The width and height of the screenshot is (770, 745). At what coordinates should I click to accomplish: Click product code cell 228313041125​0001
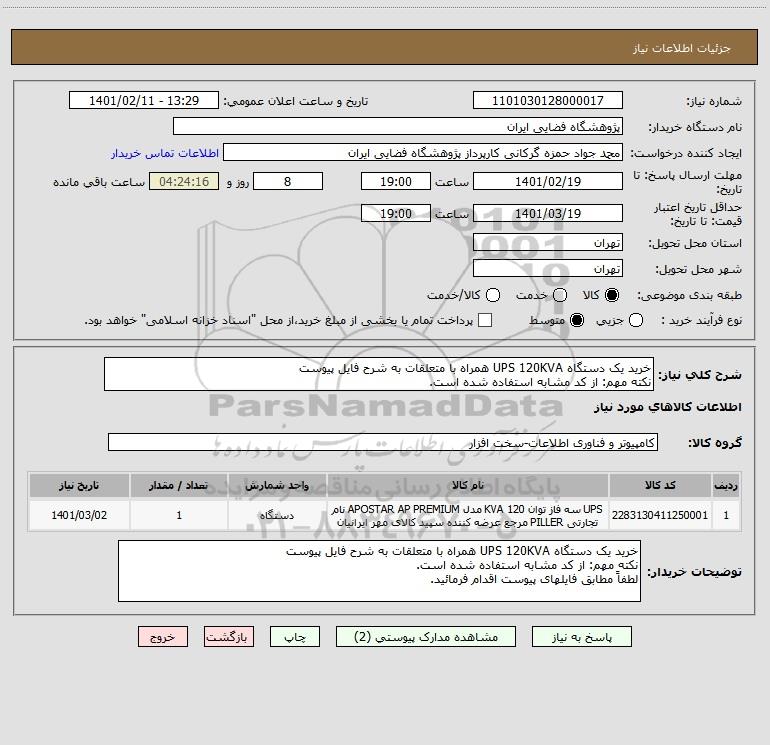(660, 515)
